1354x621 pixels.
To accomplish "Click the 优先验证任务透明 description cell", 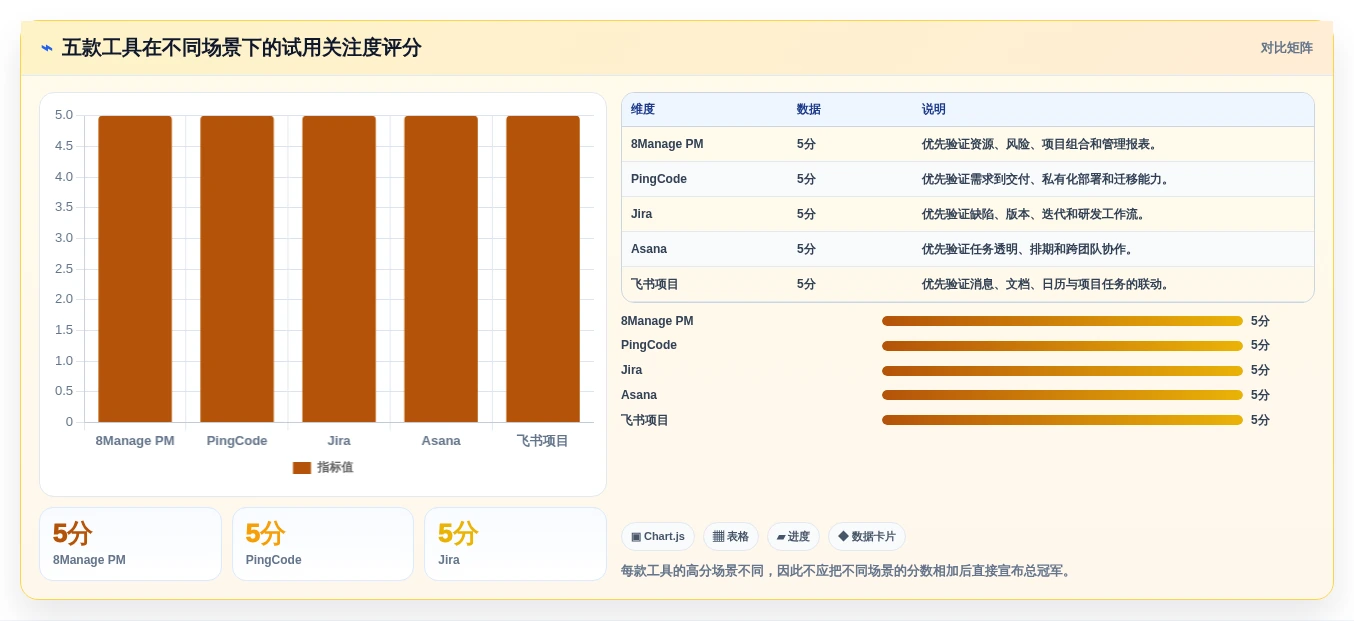I will pyautogui.click(x=1029, y=249).
